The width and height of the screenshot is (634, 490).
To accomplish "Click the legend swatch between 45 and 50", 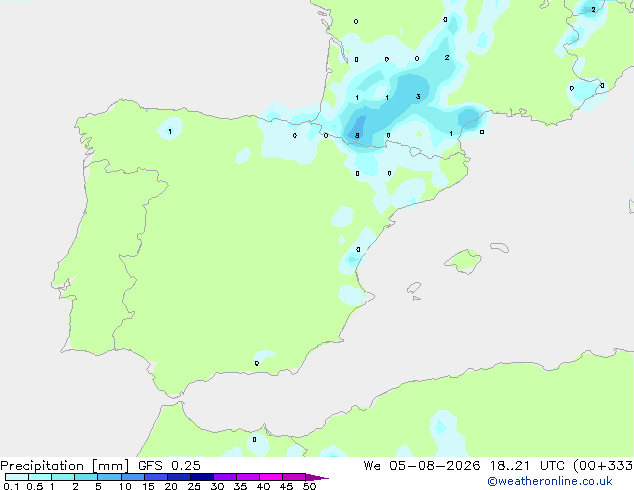I will coord(294,477).
